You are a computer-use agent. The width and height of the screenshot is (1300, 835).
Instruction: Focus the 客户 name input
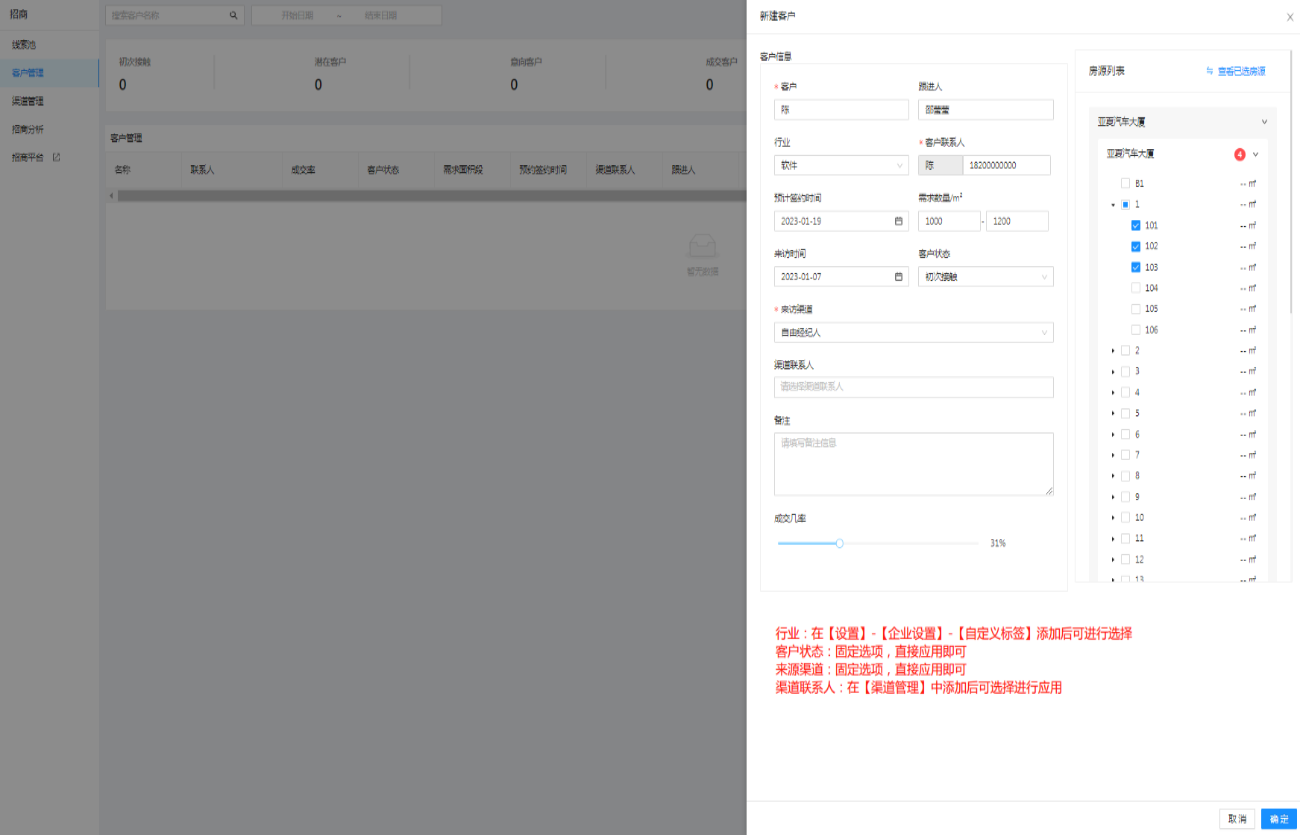click(841, 110)
